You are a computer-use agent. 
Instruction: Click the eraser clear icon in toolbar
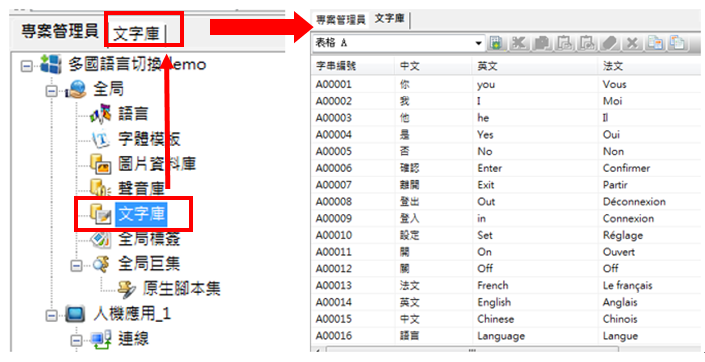[610, 43]
